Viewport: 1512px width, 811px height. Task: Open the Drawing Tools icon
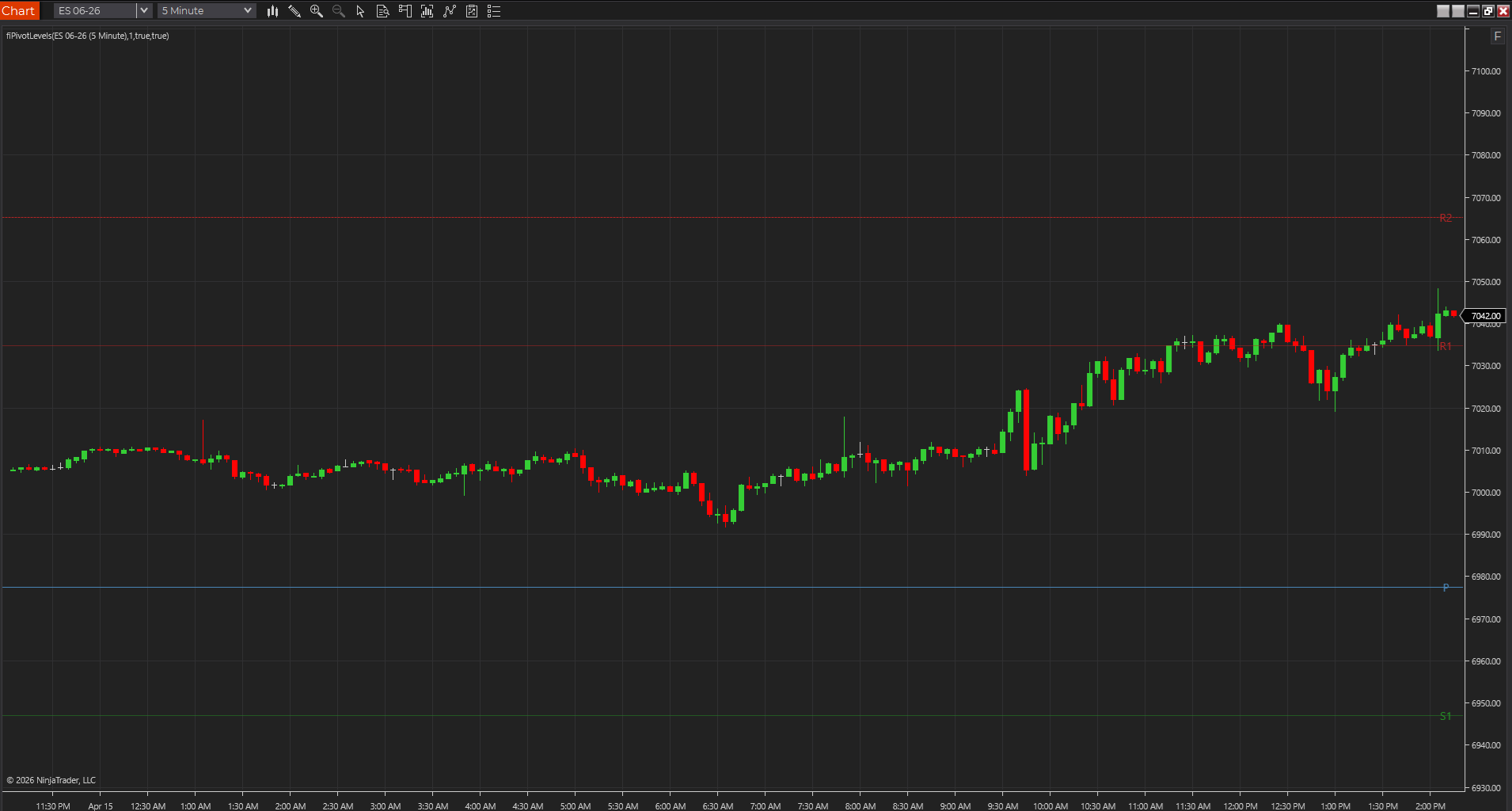click(x=294, y=11)
